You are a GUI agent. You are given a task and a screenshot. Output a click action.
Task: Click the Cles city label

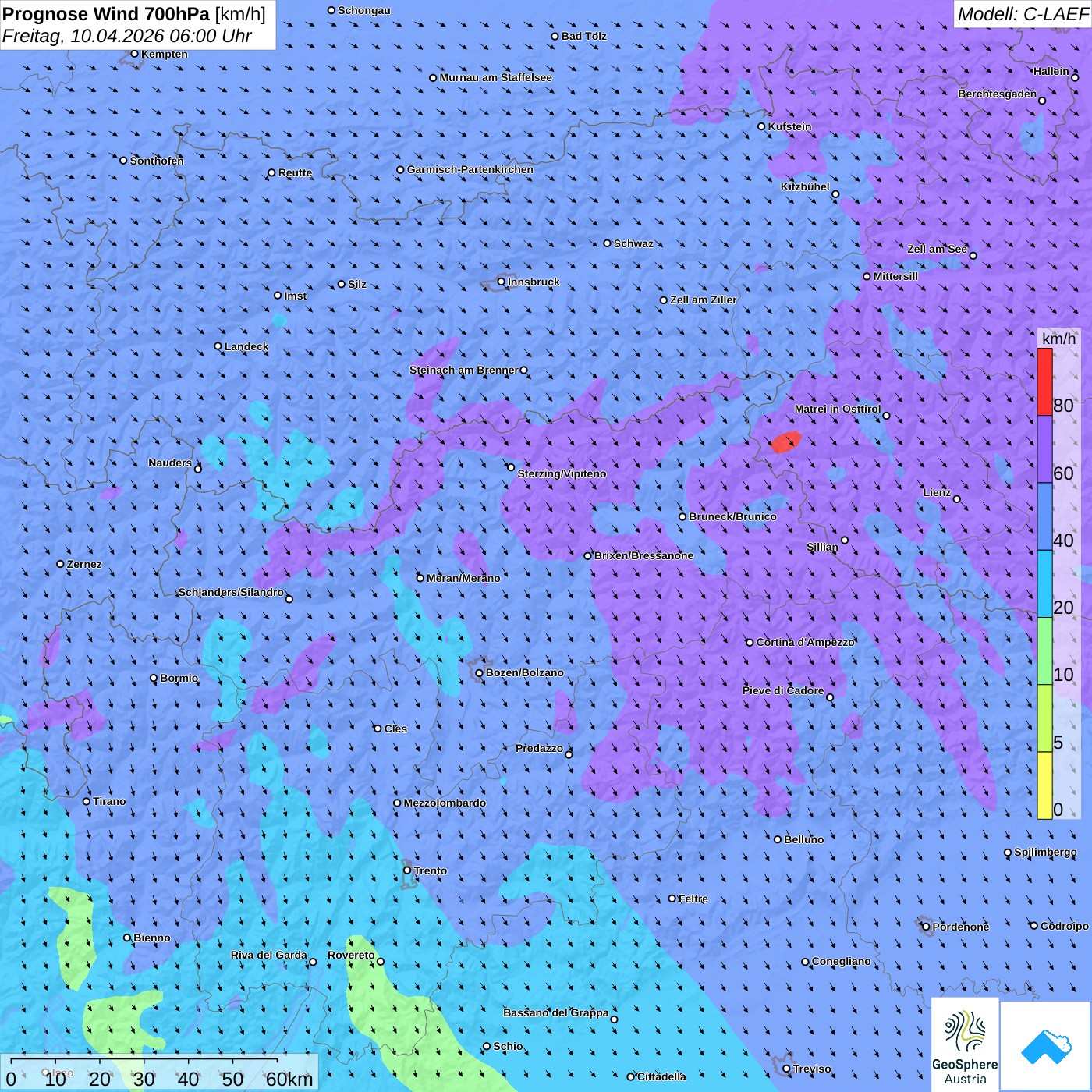point(395,729)
